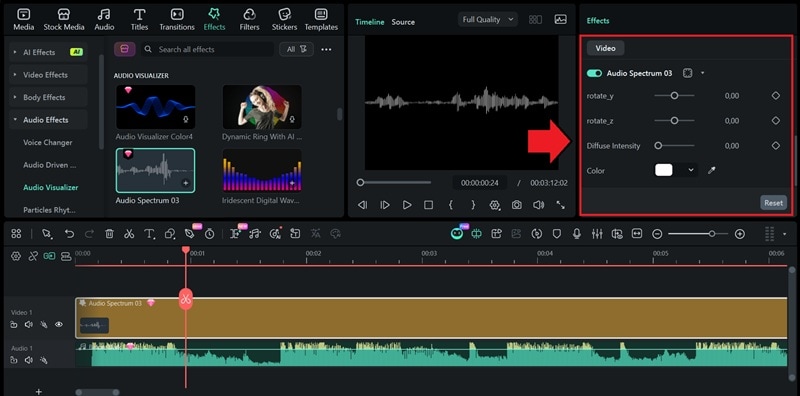800x396 pixels.
Task: Add keyframe for Diffuse Intensity
Action: (x=776, y=145)
